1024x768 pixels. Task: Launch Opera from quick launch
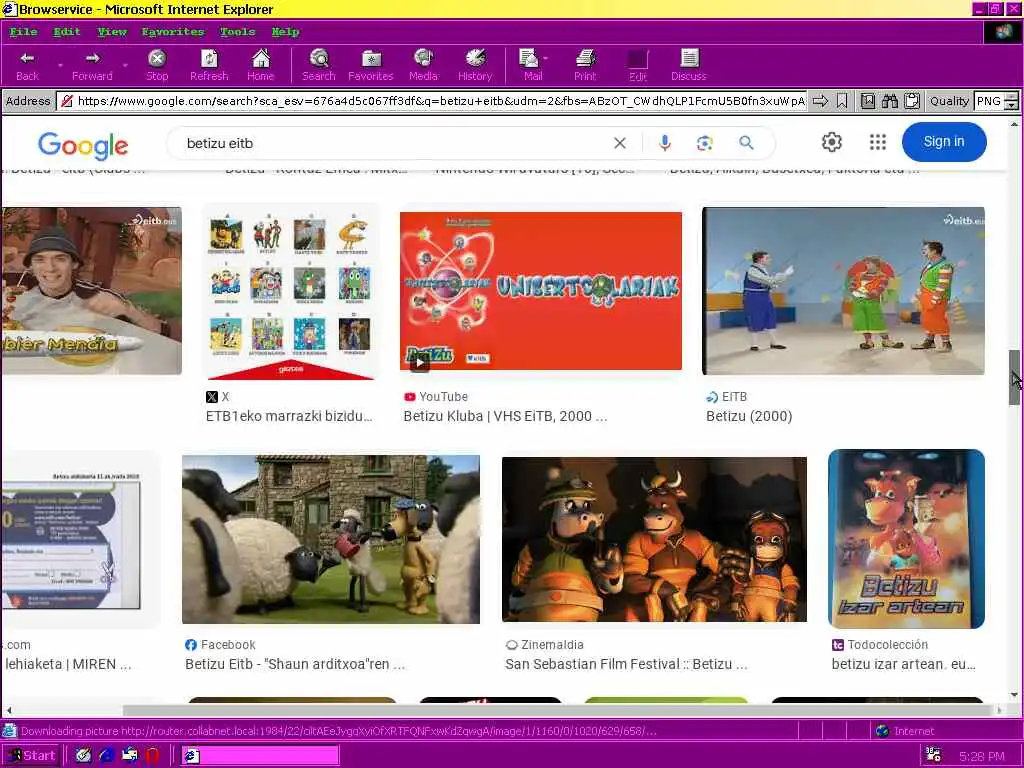152,756
